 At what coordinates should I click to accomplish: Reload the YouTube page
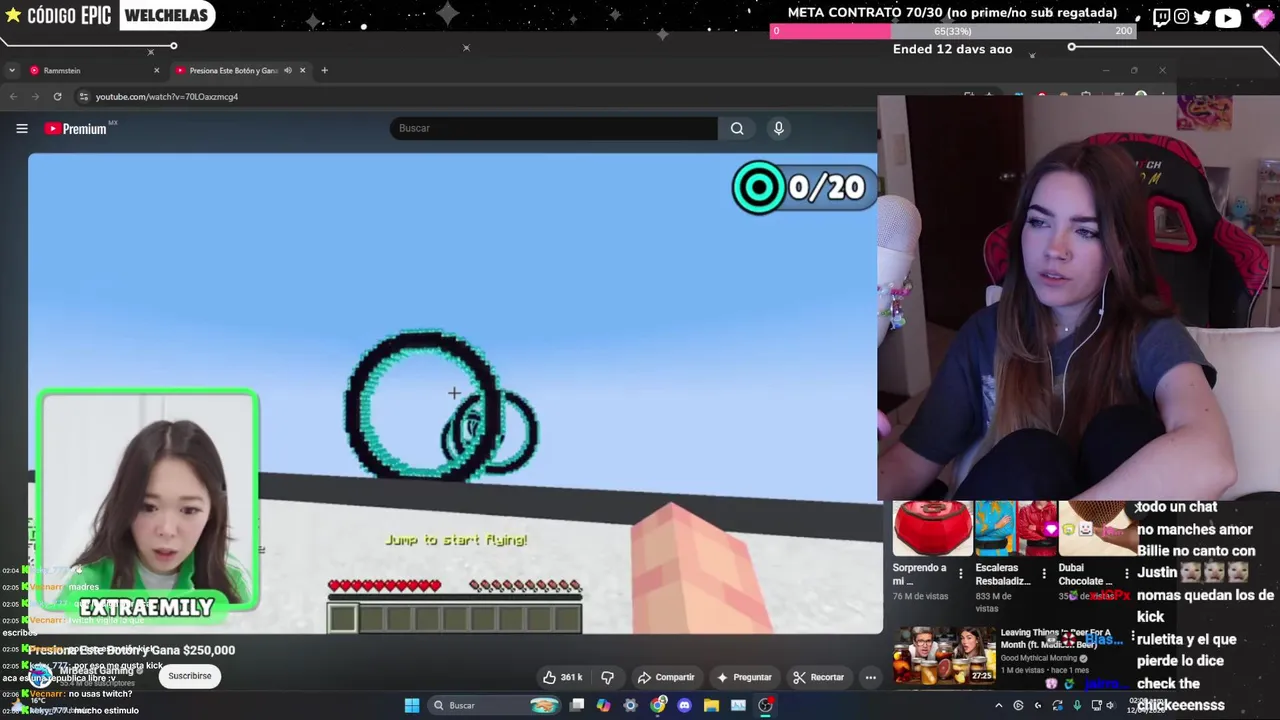[x=57, y=96]
